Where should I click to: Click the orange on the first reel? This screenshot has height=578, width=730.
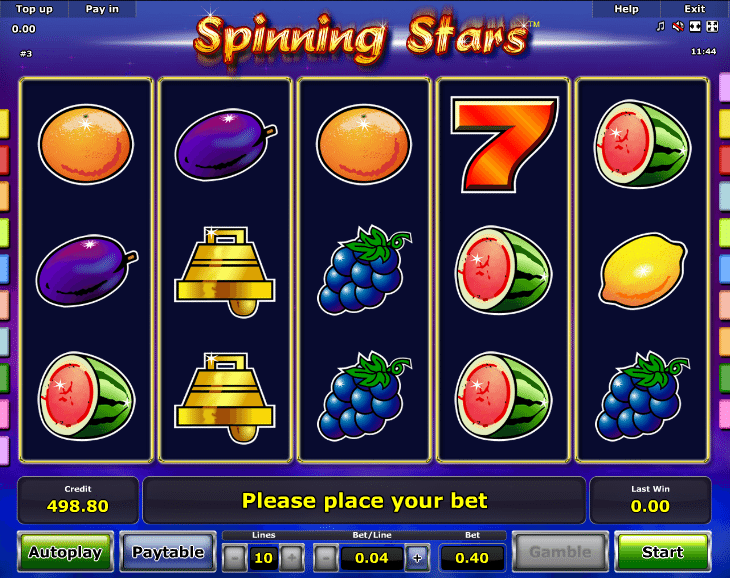[86, 144]
